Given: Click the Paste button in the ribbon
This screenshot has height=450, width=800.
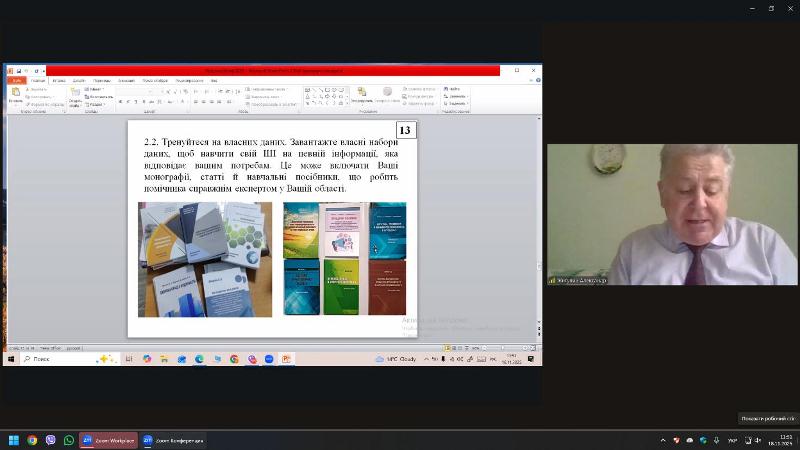Looking at the screenshot, I should [x=15, y=95].
